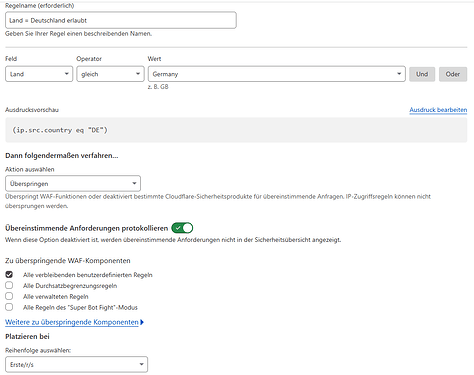Open the Aktion auswählen dropdown showing Überspringen
Image resolution: width=474 pixels, height=375 pixels.
73,184
